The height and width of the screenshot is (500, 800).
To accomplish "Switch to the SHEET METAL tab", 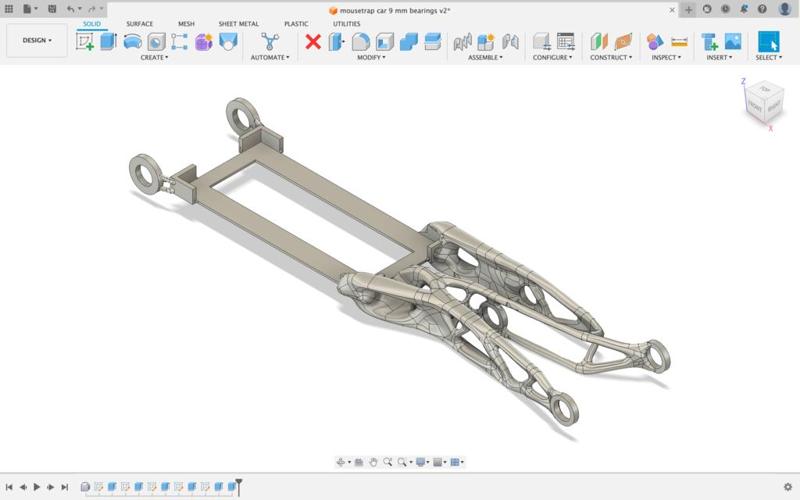I will click(238, 24).
